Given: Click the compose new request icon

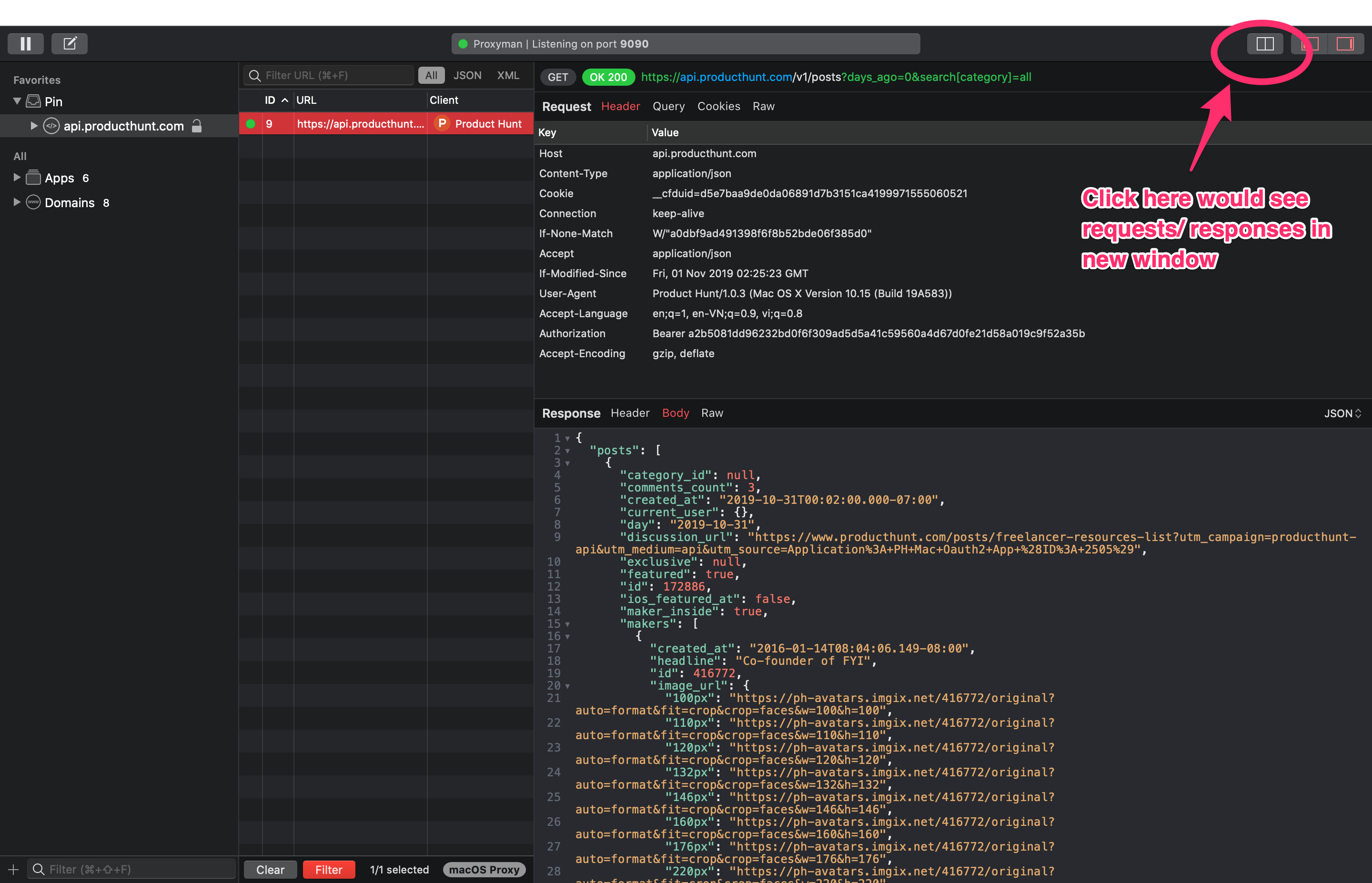Looking at the screenshot, I should [70, 43].
